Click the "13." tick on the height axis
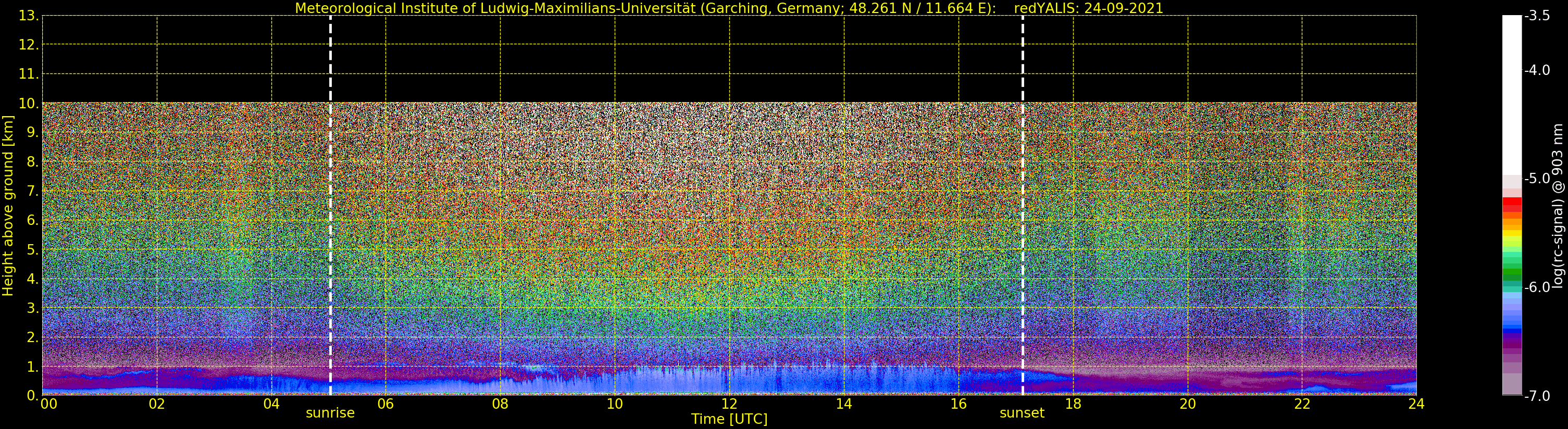 [29, 16]
